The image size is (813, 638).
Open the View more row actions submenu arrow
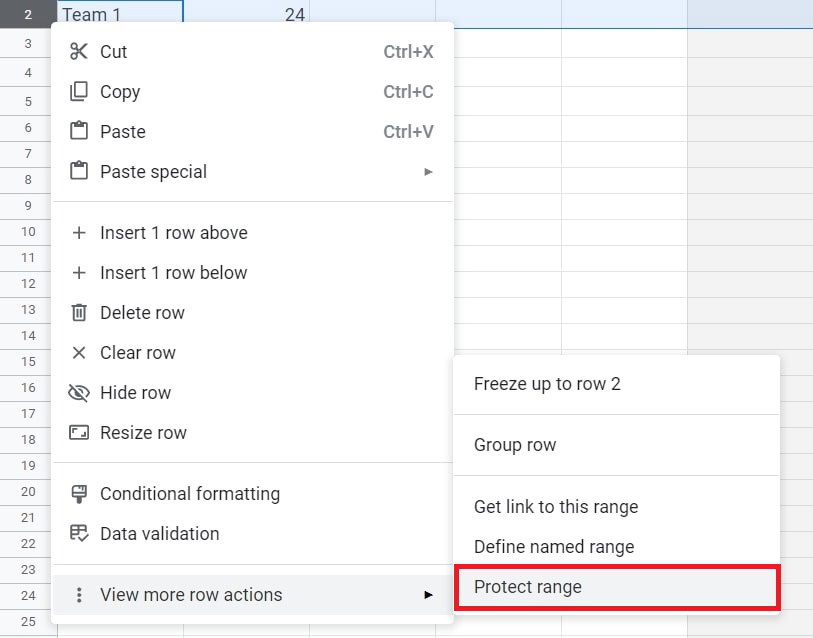click(428, 593)
